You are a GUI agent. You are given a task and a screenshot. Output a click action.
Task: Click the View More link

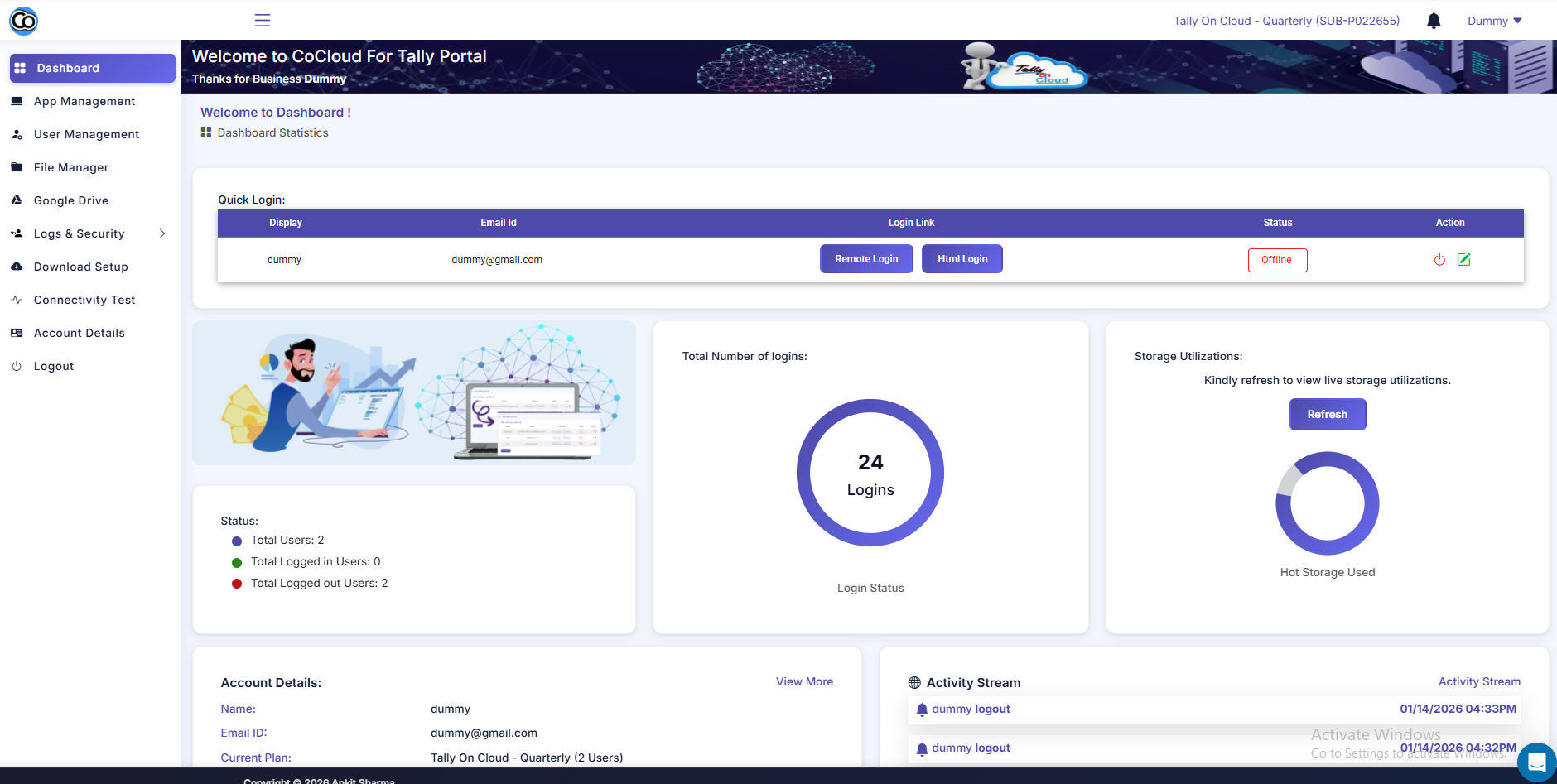(x=804, y=682)
